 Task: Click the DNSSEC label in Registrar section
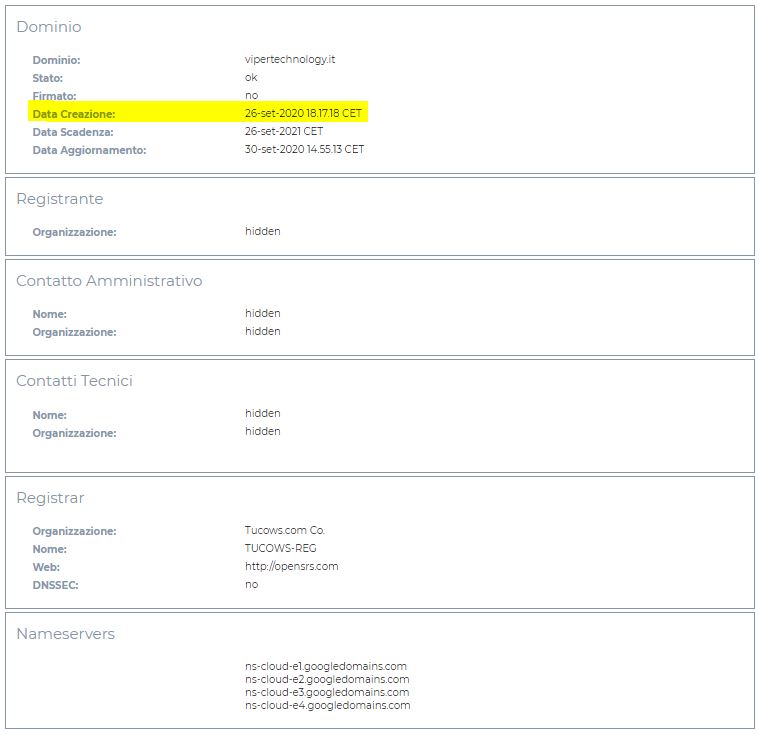pyautogui.click(x=55, y=585)
